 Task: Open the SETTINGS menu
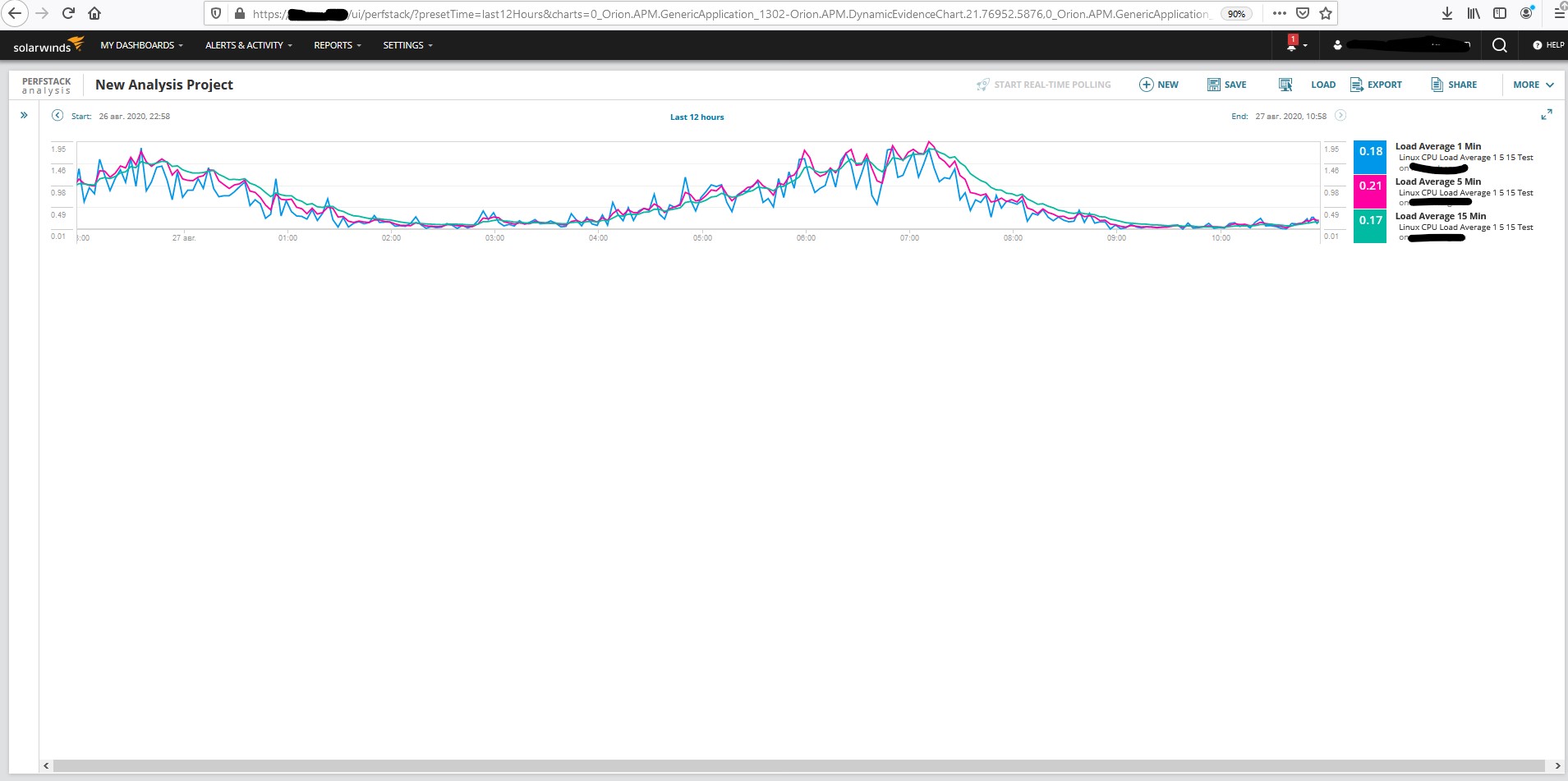pyautogui.click(x=407, y=45)
